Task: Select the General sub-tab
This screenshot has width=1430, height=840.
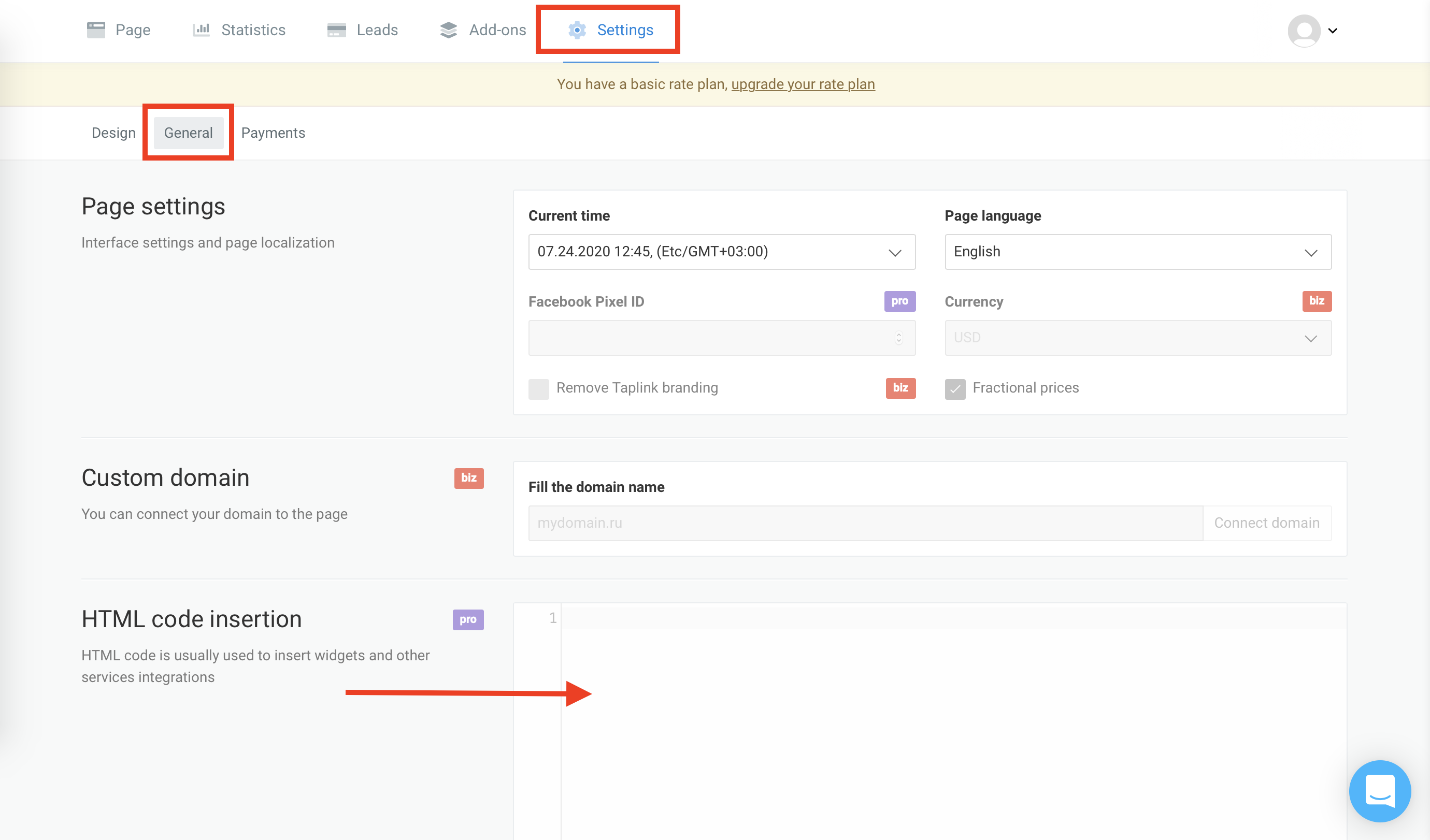Action: [x=189, y=133]
